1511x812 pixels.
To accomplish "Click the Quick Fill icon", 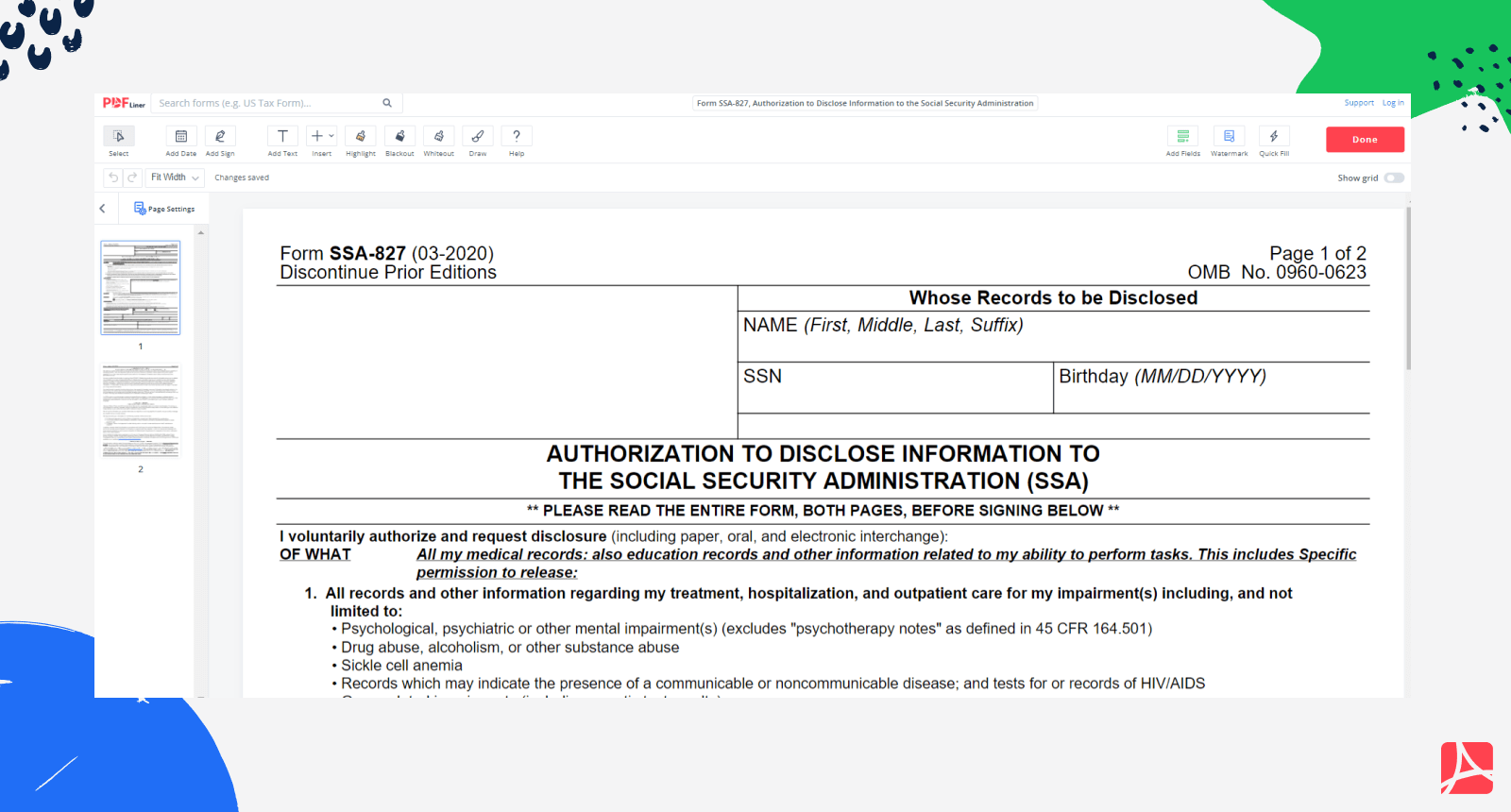I will (x=1274, y=137).
